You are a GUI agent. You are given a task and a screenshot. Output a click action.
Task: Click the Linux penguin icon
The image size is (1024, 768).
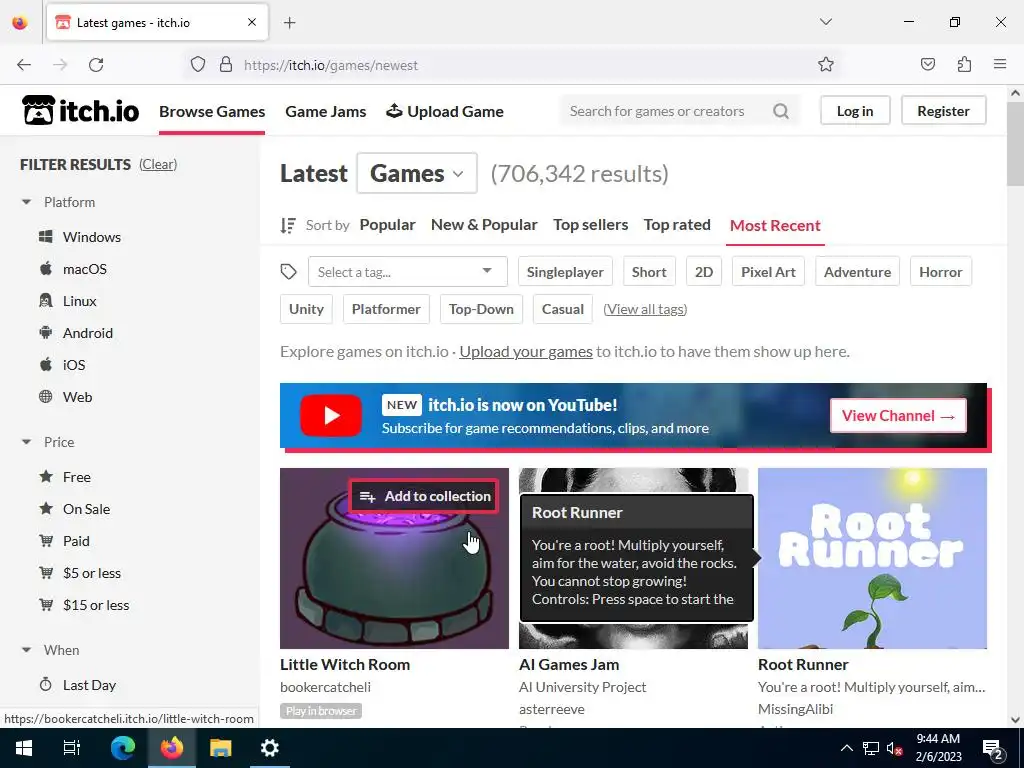pyautogui.click(x=46, y=300)
